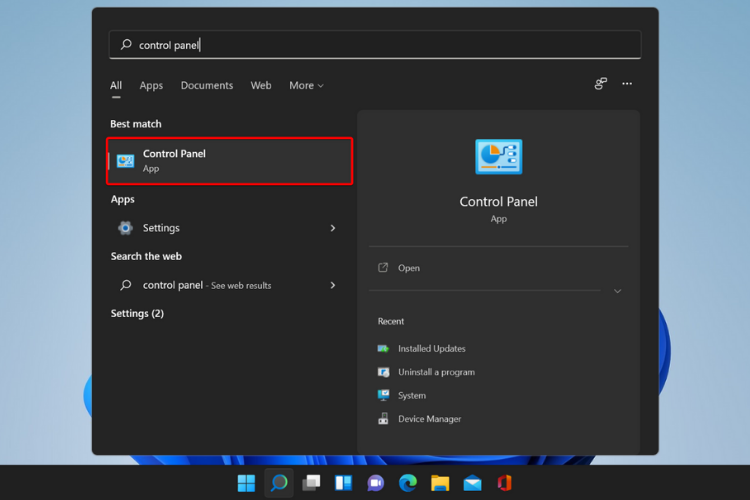Expand Settings result submenu arrow

point(333,228)
